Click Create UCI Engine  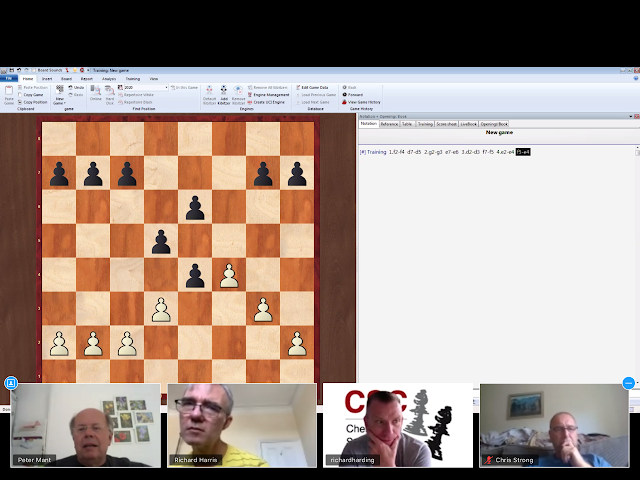click(x=266, y=102)
